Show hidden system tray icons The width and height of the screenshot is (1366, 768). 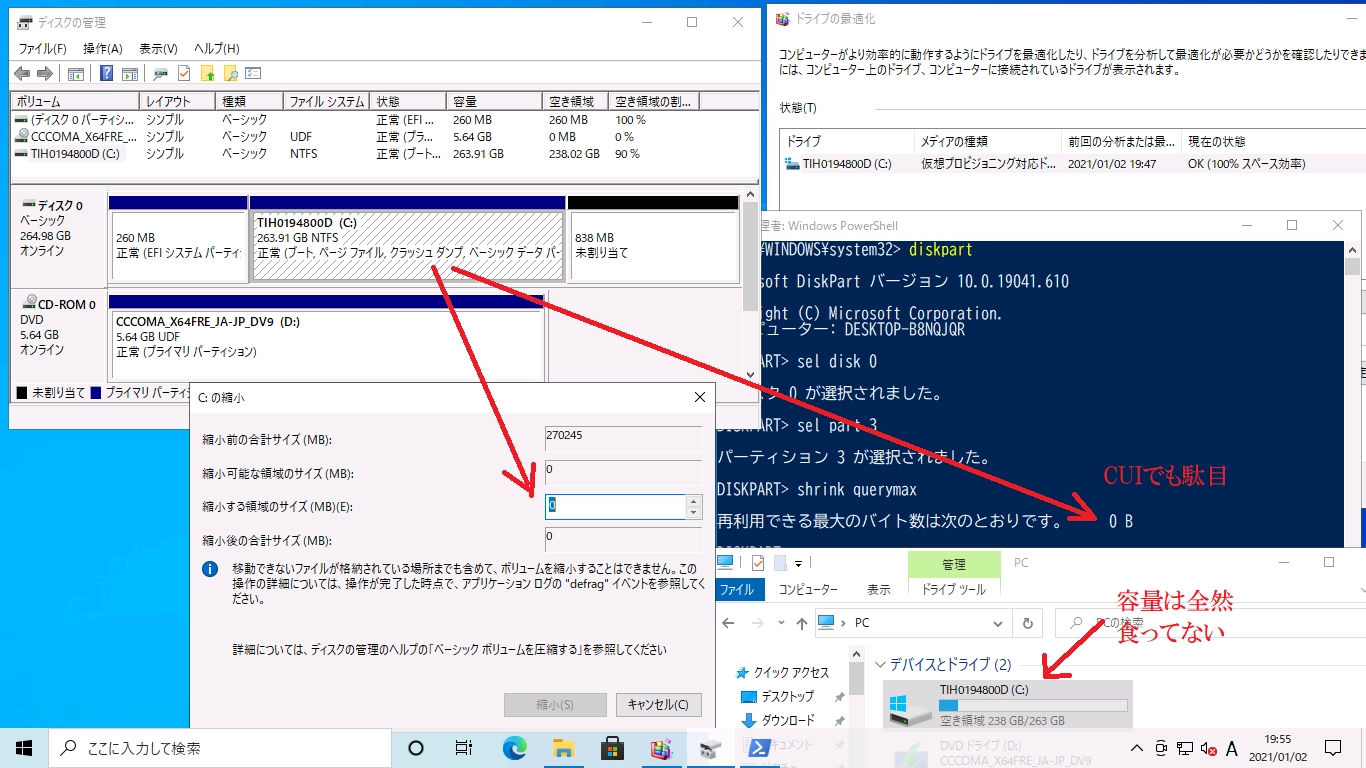pos(1137,748)
